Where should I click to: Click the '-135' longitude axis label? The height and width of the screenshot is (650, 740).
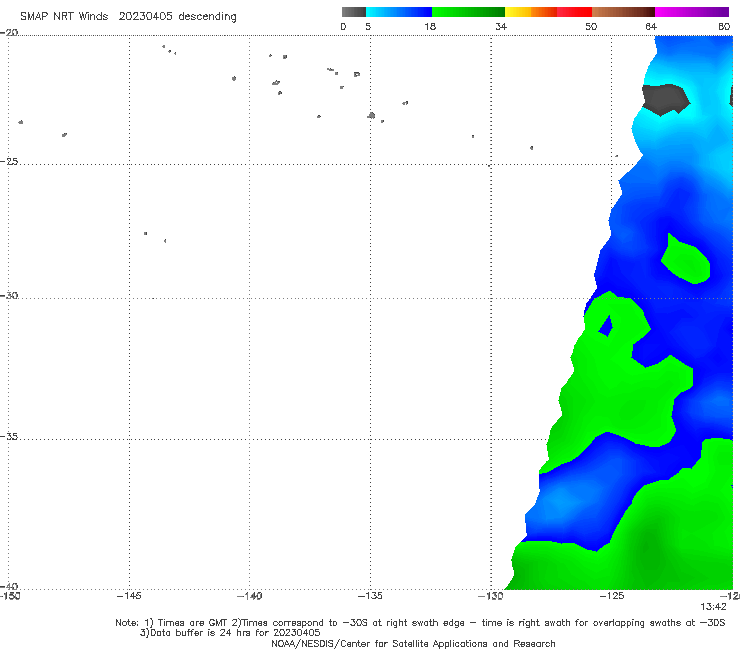(370, 596)
